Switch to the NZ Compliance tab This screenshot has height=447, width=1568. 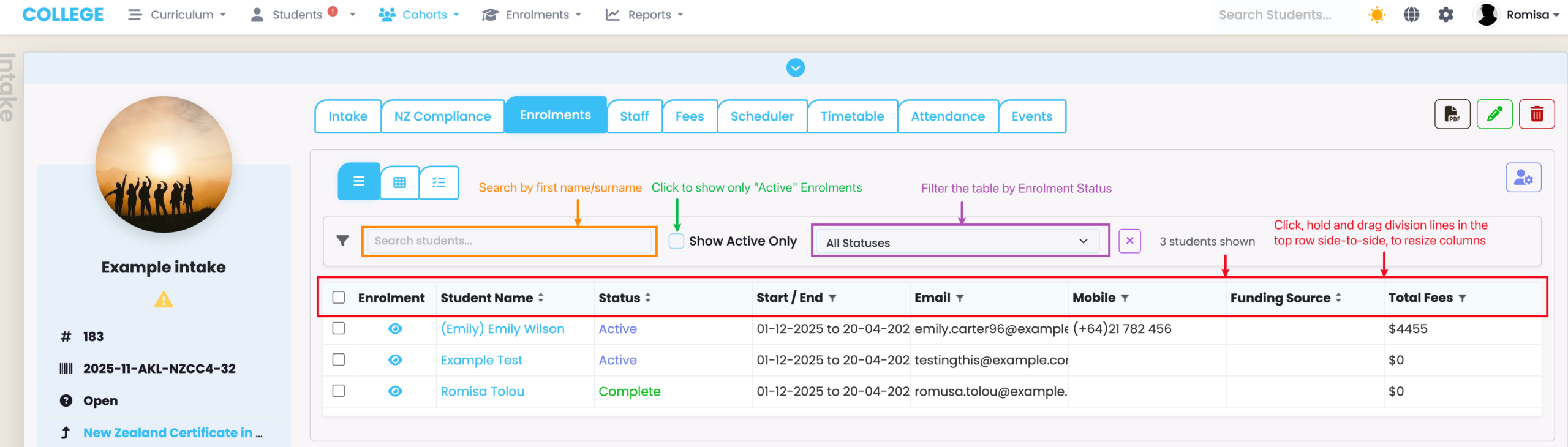[x=442, y=116]
